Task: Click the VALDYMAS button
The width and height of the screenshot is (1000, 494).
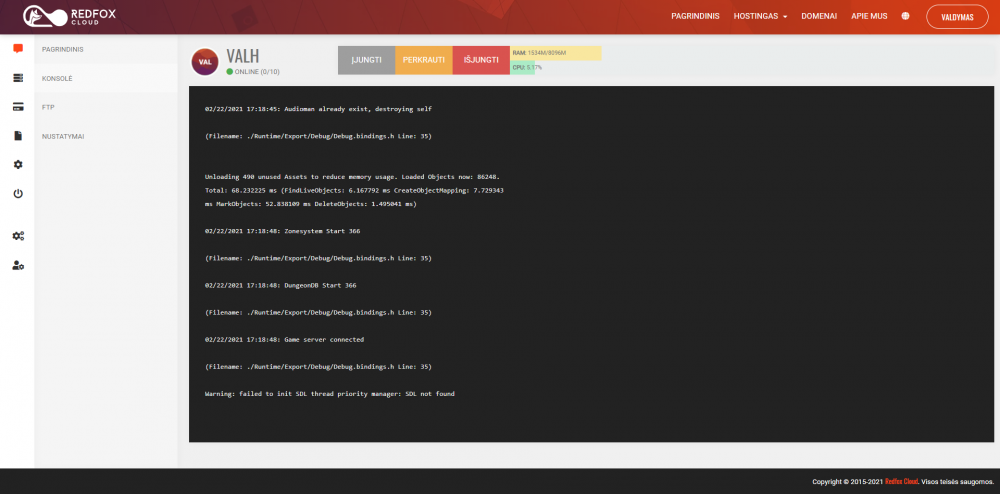Action: [957, 17]
